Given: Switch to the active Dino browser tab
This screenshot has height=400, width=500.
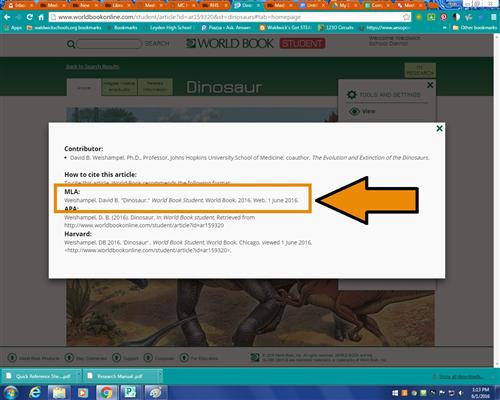Looking at the screenshot, I should pos(247,5).
